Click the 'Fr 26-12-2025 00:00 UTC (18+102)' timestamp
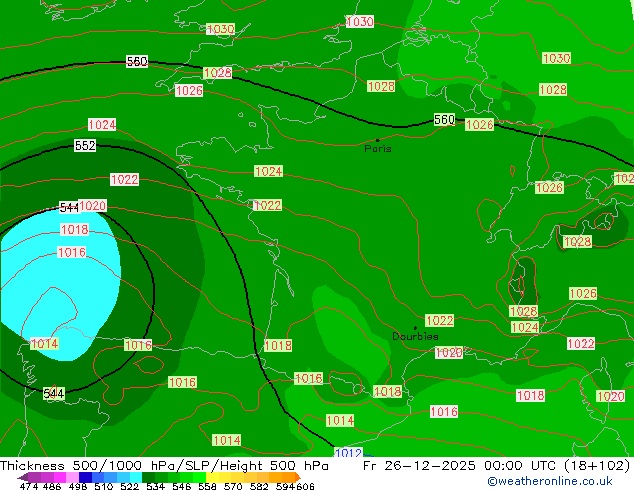The width and height of the screenshot is (634, 490). coord(497,465)
